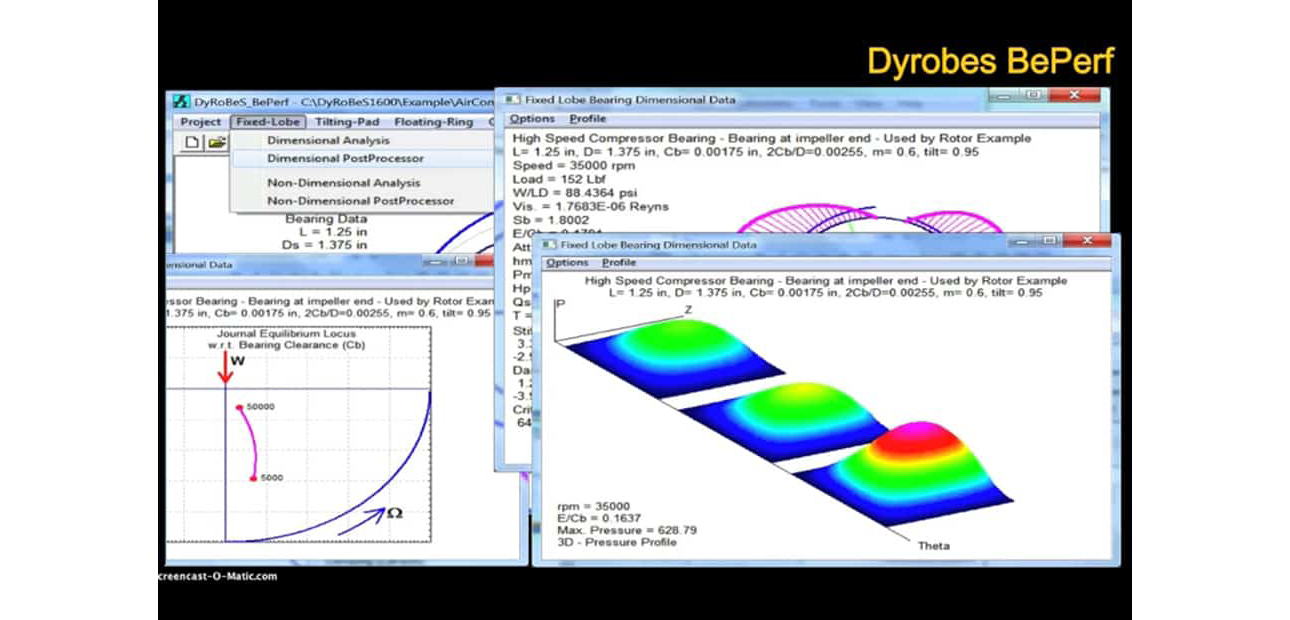1290x620 pixels.
Task: Open the Floating-Ring menu
Action: click(x=434, y=122)
